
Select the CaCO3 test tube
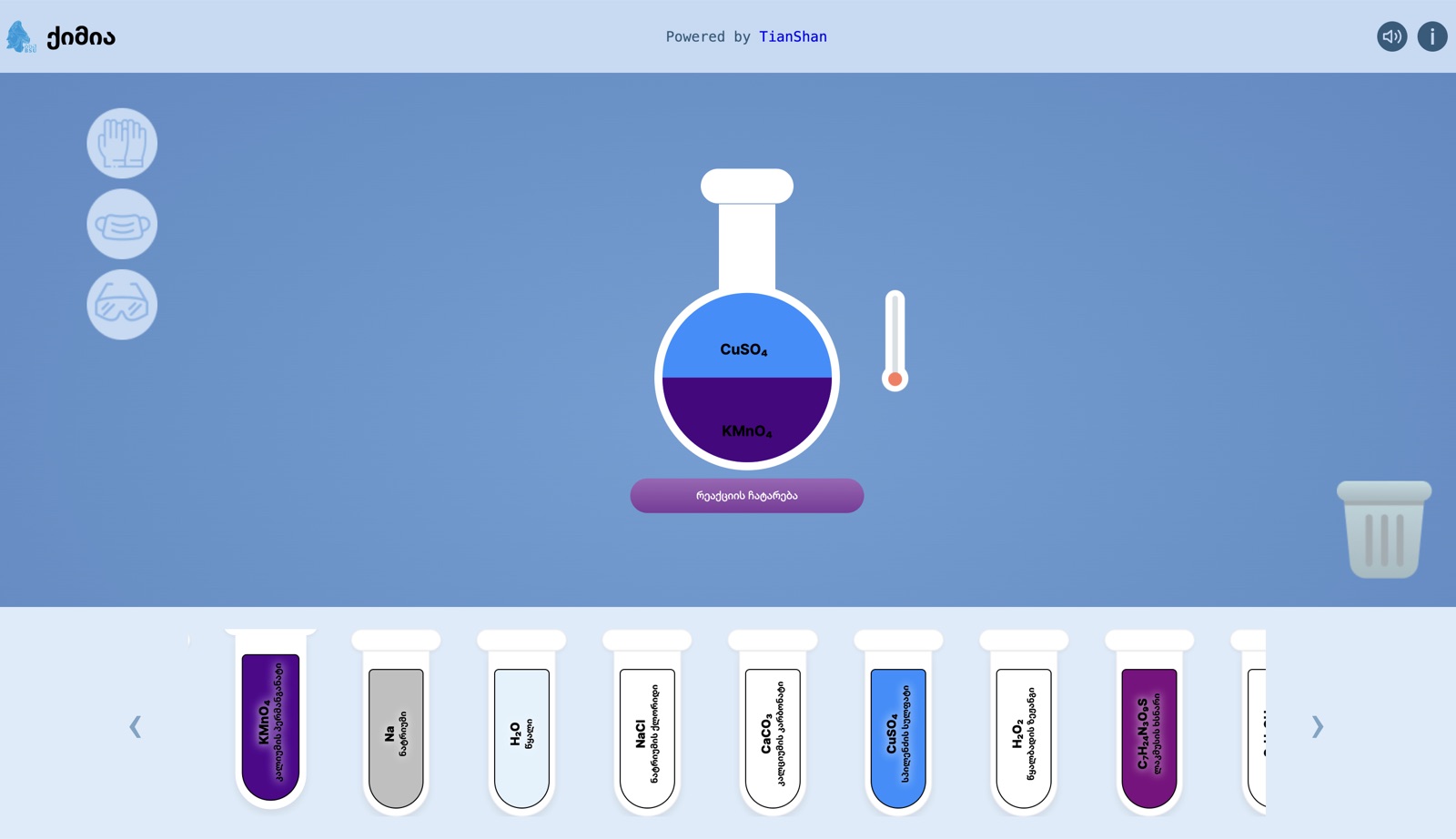[x=773, y=723]
